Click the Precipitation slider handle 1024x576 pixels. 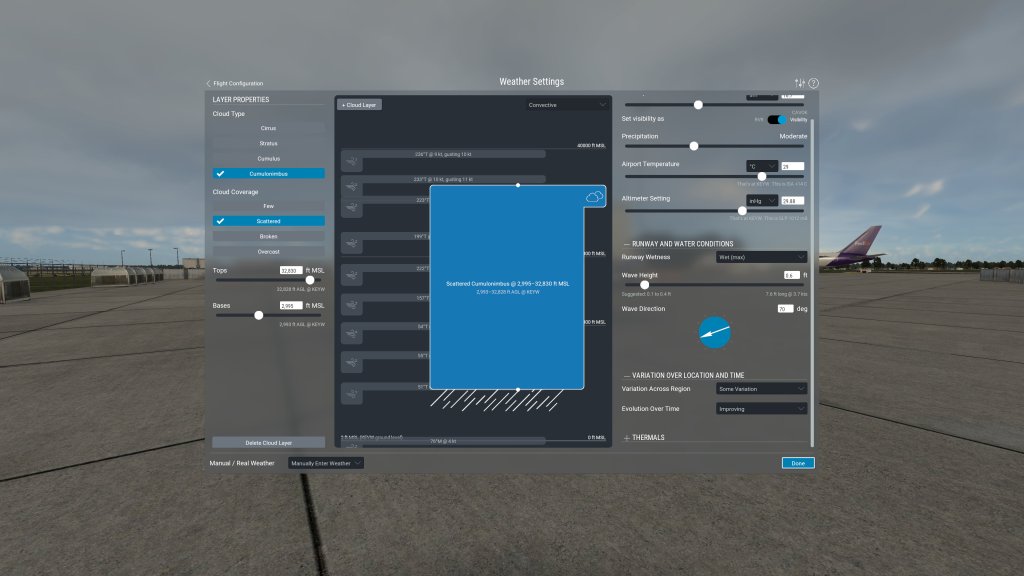click(x=693, y=146)
